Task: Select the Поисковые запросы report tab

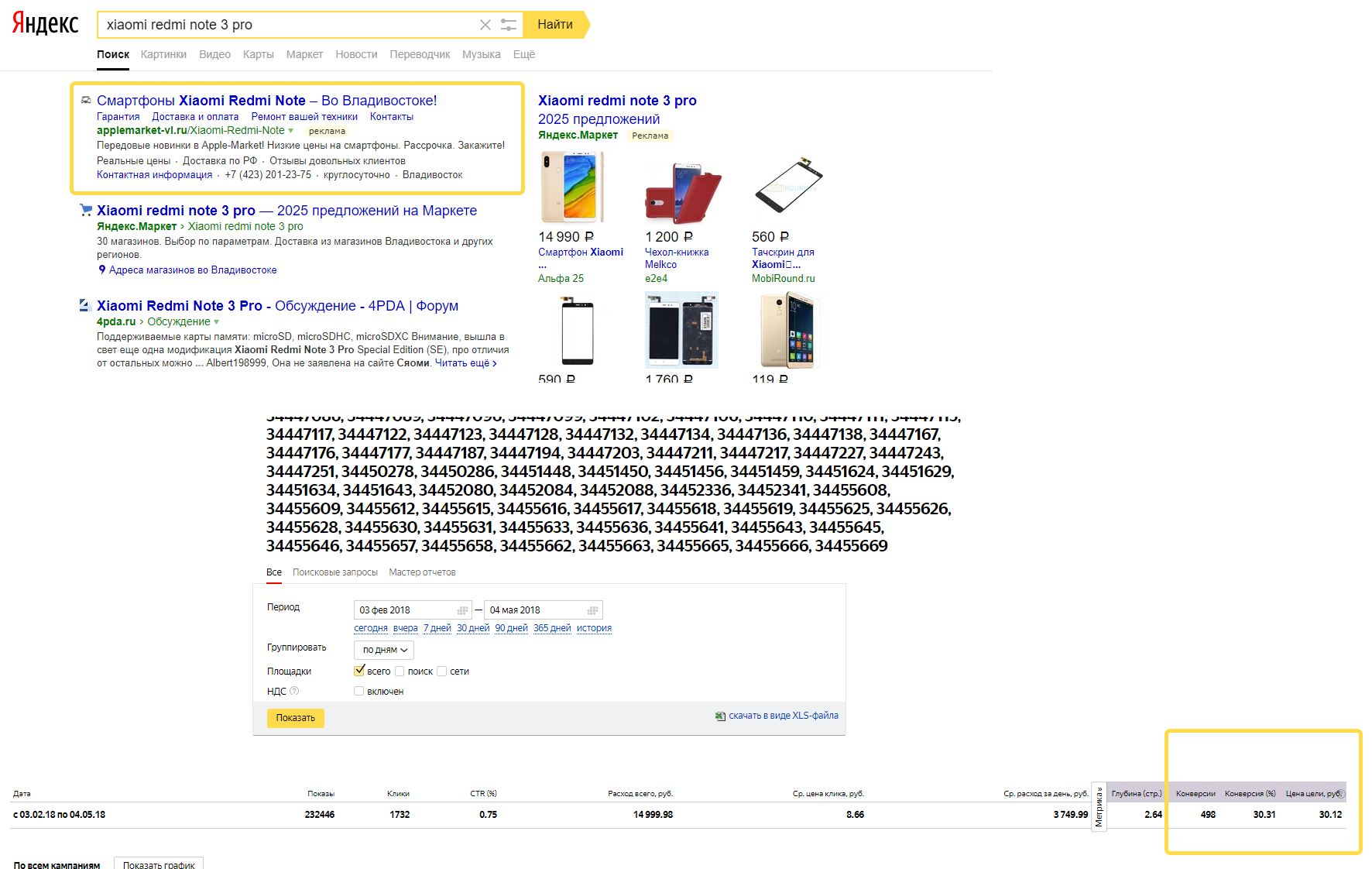Action: tap(335, 572)
